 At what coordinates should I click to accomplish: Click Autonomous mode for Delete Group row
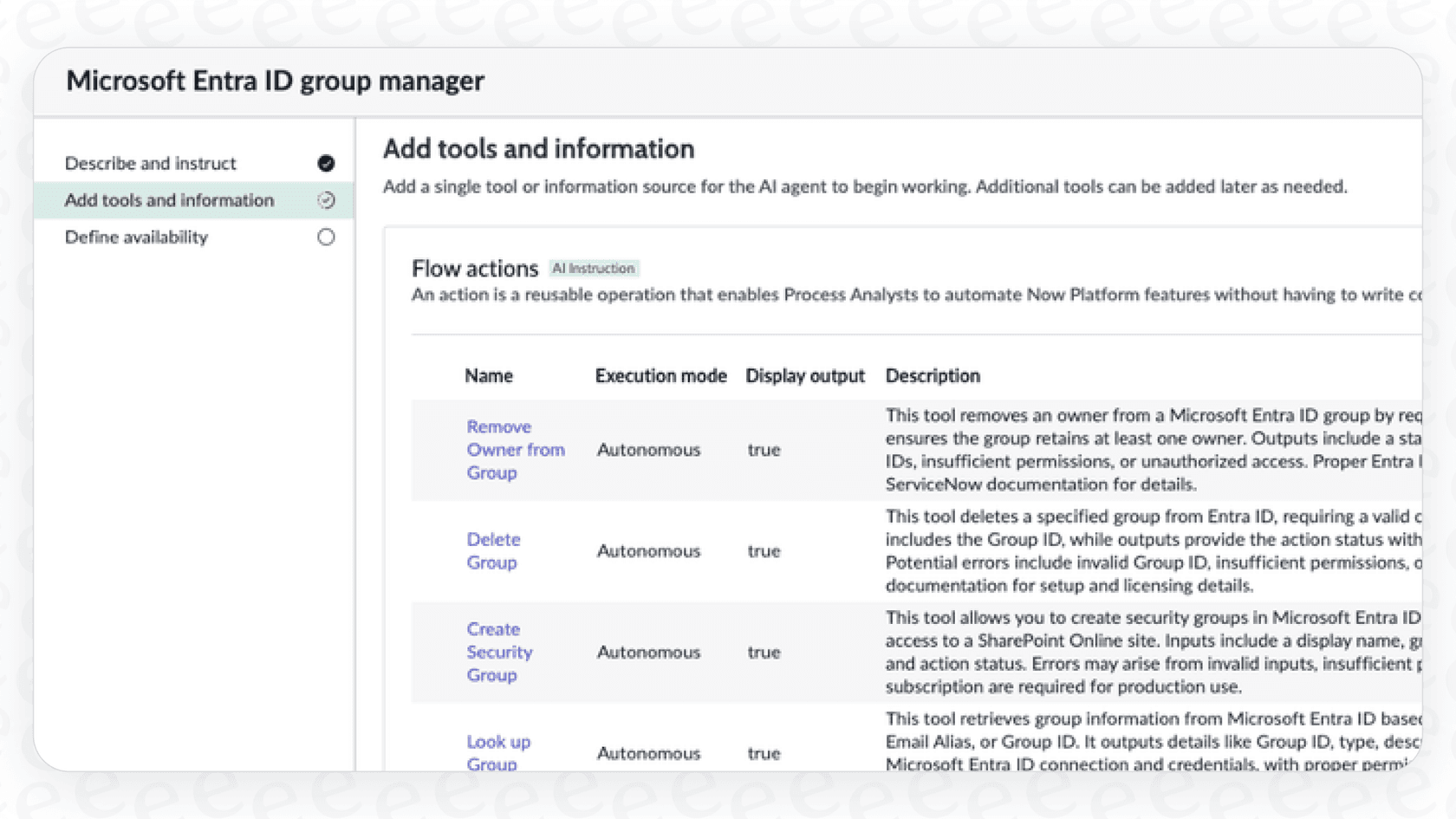pos(648,550)
